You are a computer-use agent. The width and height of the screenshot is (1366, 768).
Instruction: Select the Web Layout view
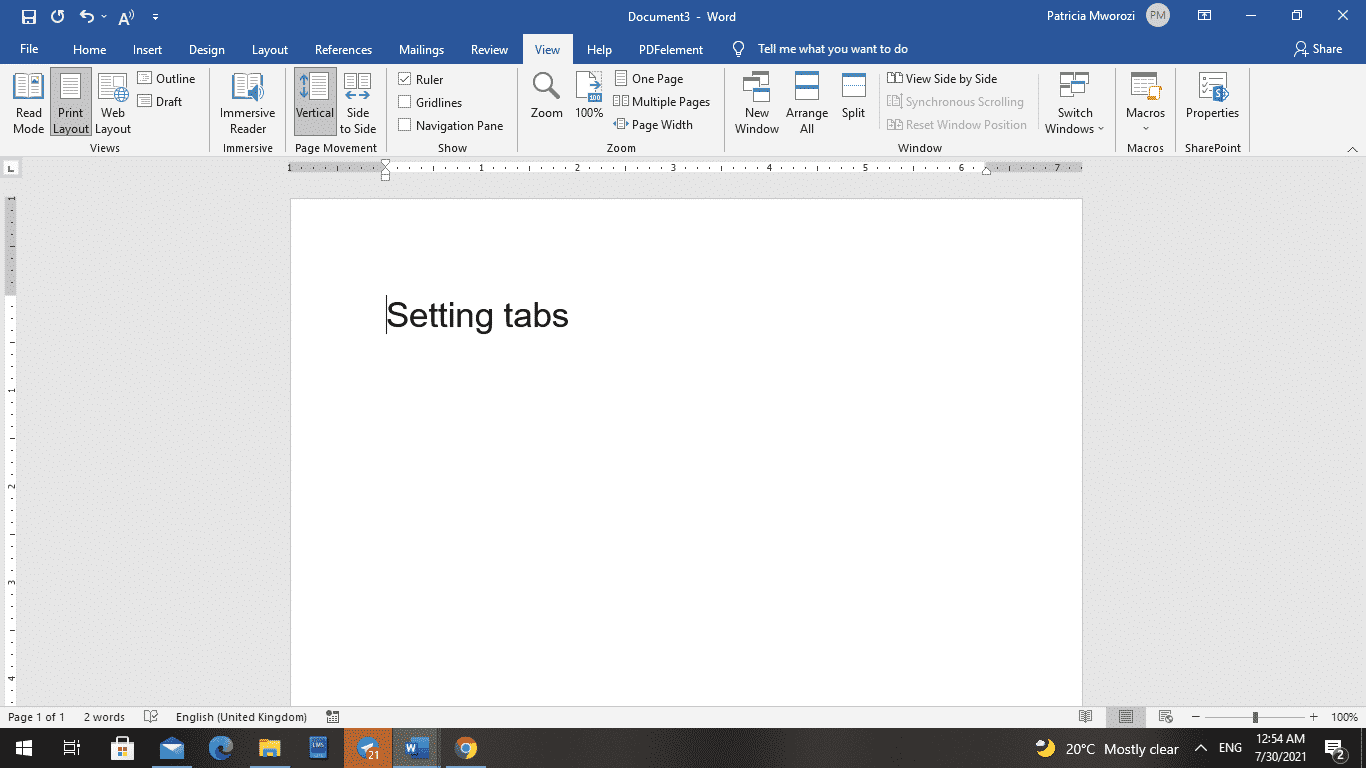[x=112, y=101]
